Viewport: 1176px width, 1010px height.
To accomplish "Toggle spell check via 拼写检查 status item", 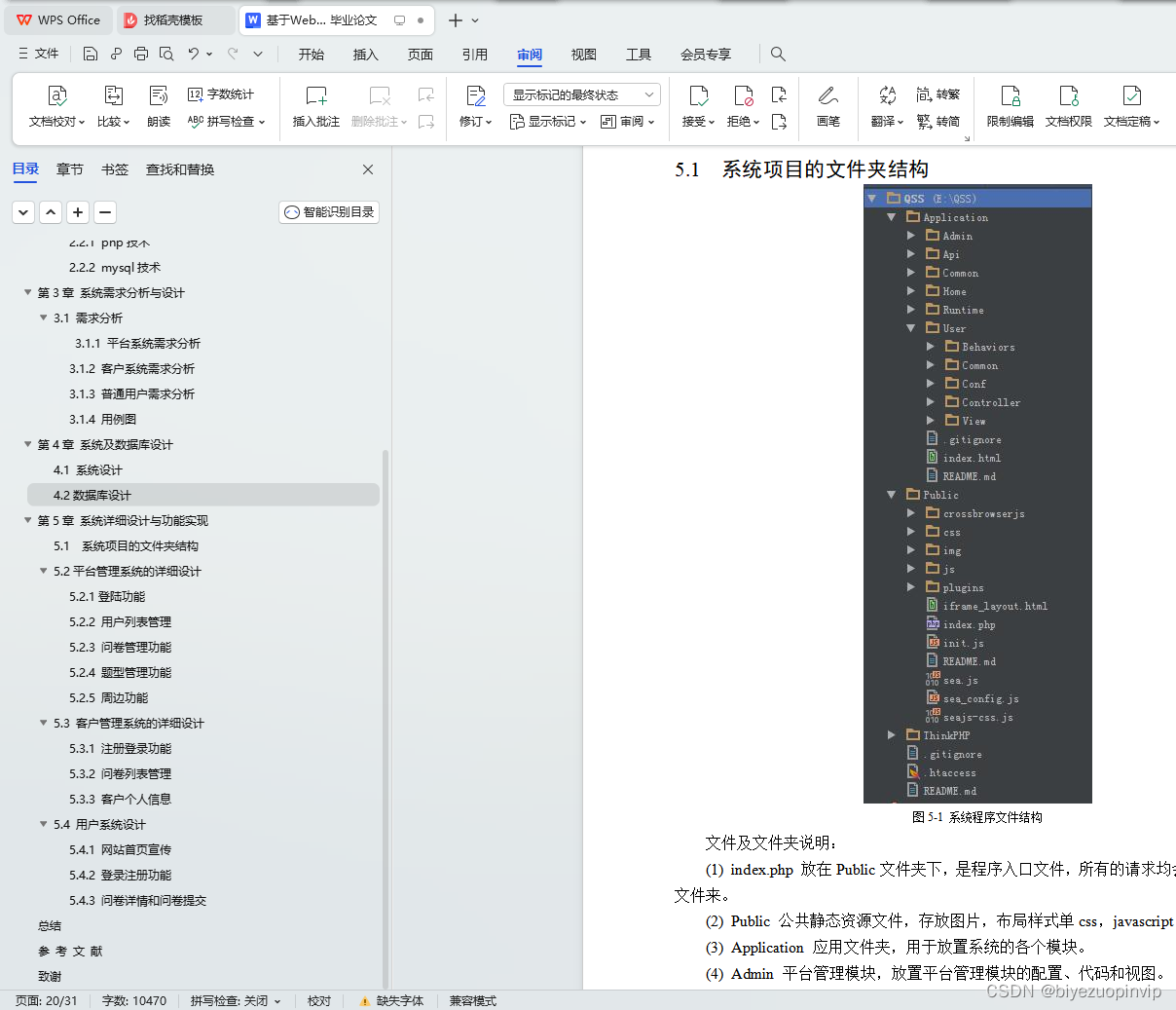I will coord(230,1000).
